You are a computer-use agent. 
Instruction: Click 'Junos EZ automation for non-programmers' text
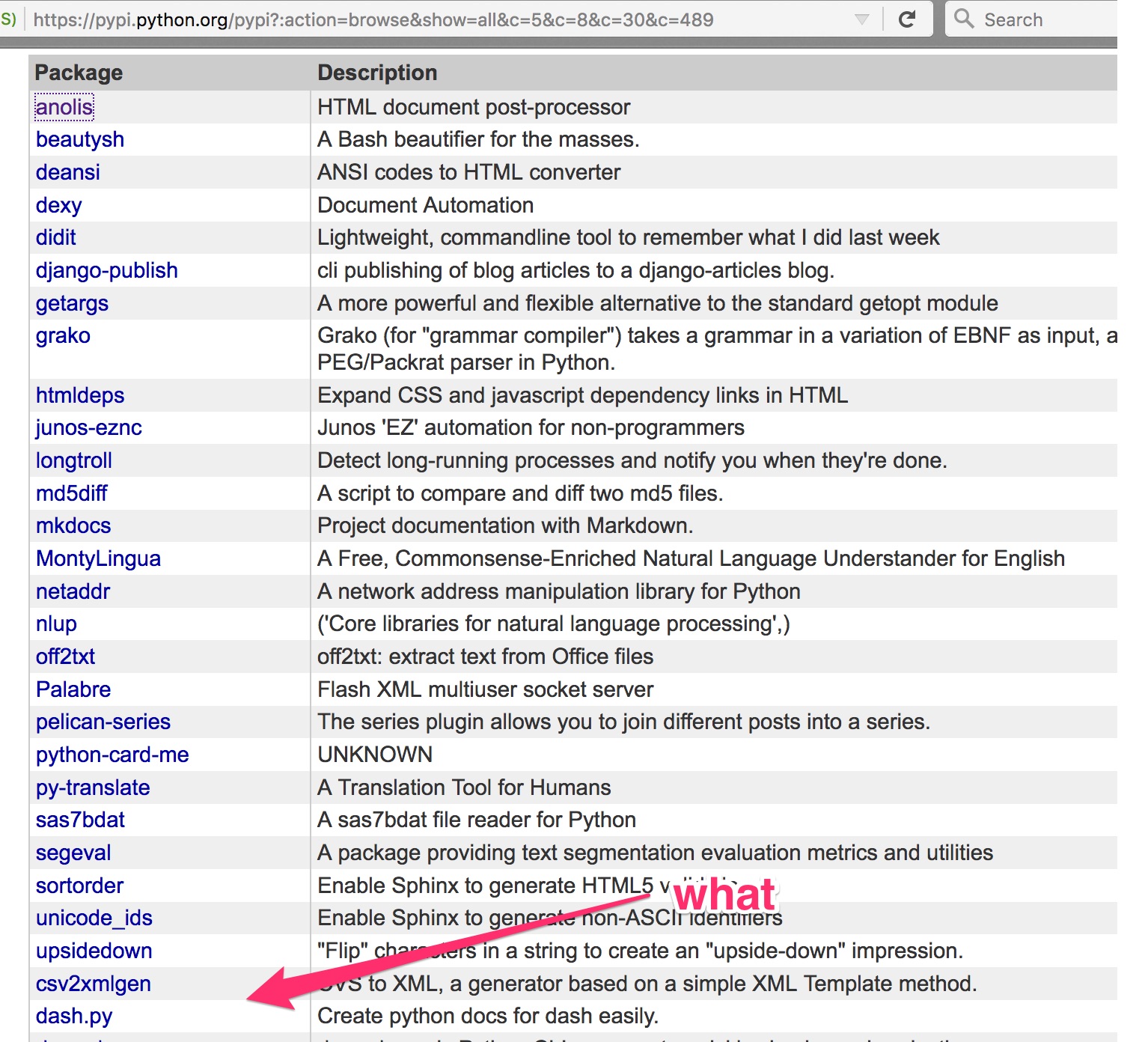[531, 427]
